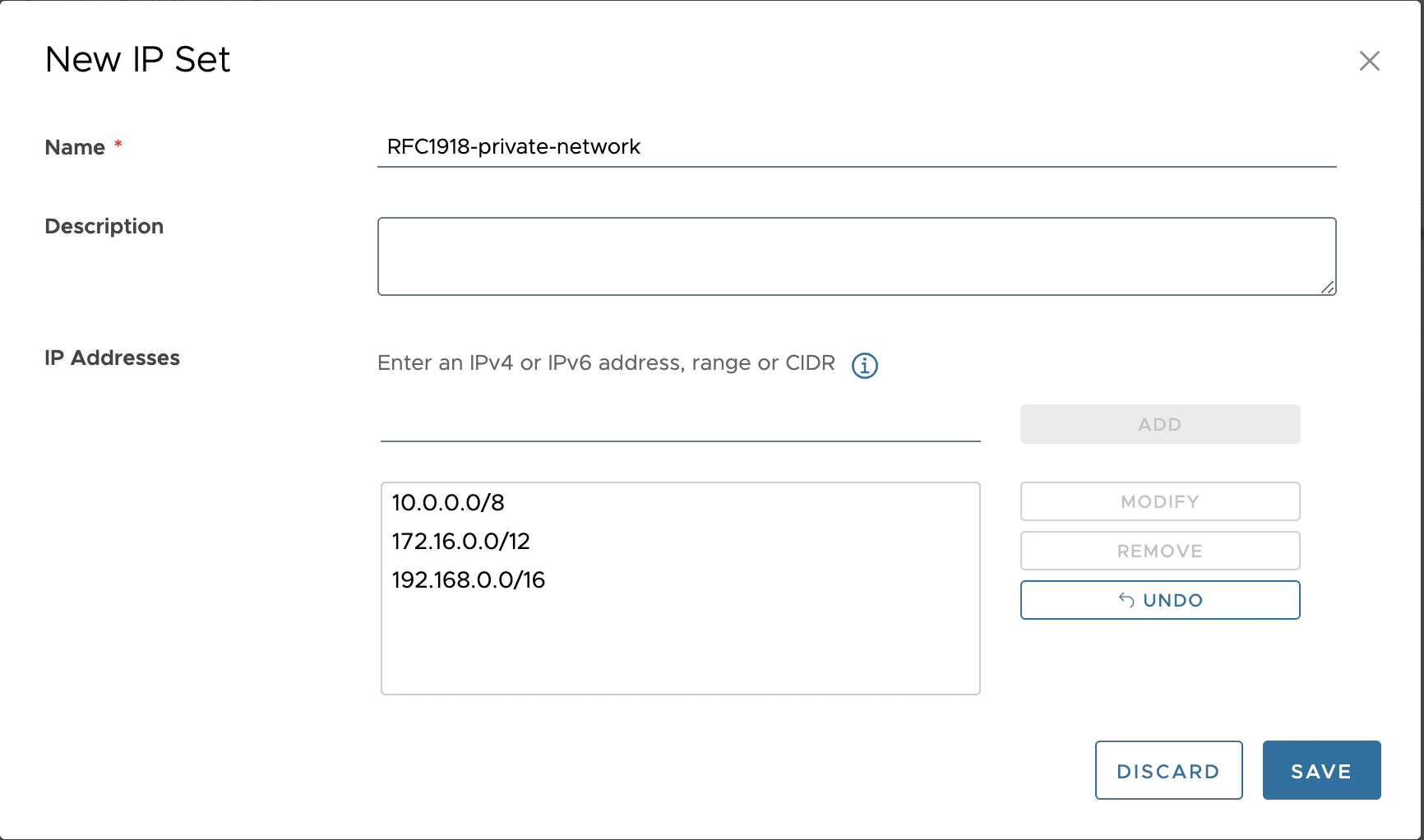Click the info icon beside the CIDR hint
Image resolution: width=1424 pixels, height=840 pixels.
click(864, 365)
